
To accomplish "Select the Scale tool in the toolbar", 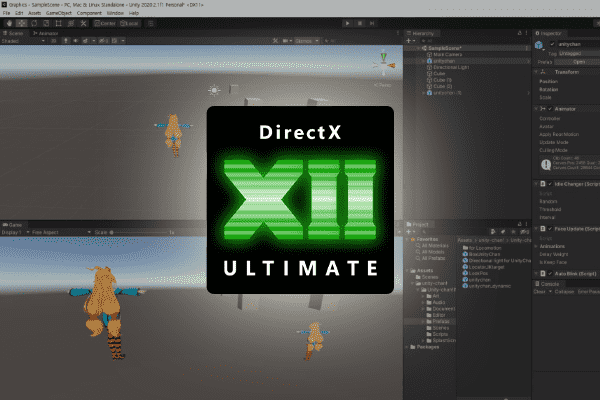I will tap(46, 23).
